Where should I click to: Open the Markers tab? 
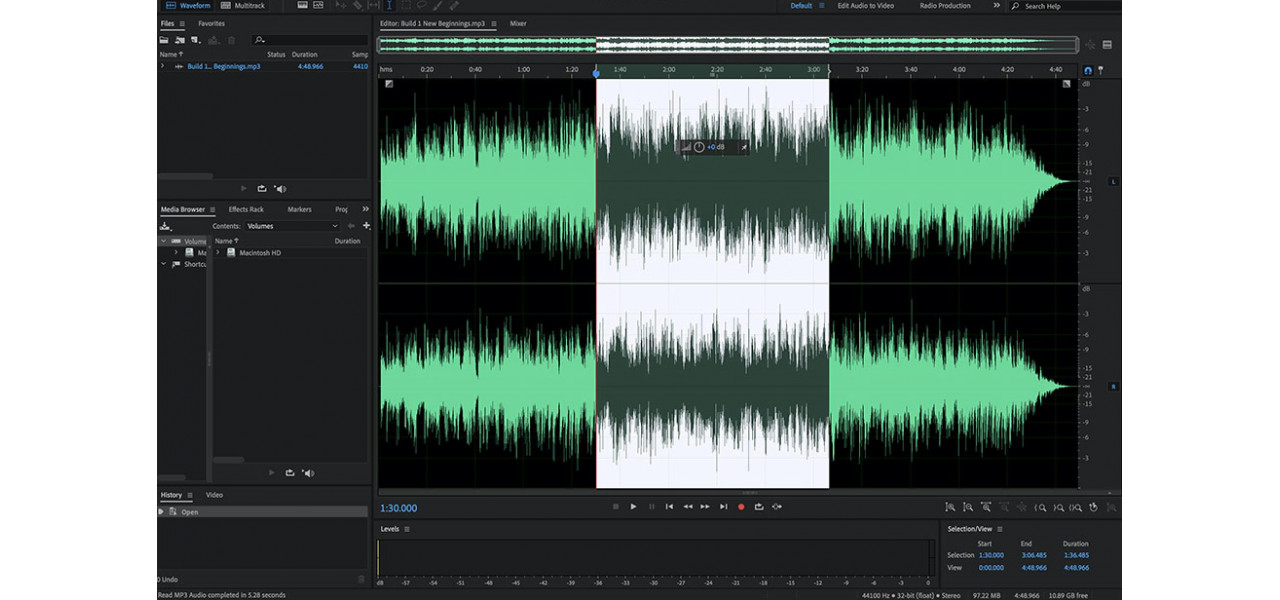click(299, 209)
